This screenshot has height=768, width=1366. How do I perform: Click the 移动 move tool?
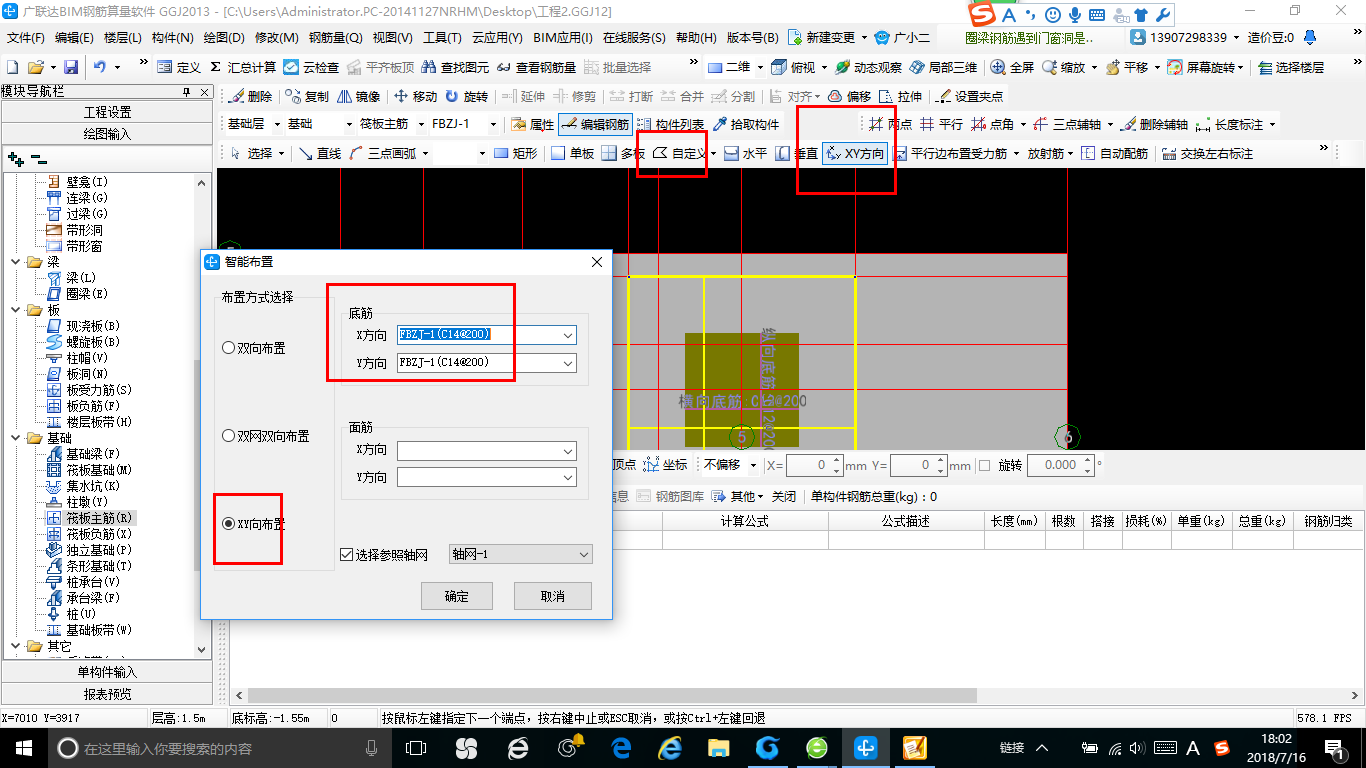coord(416,96)
